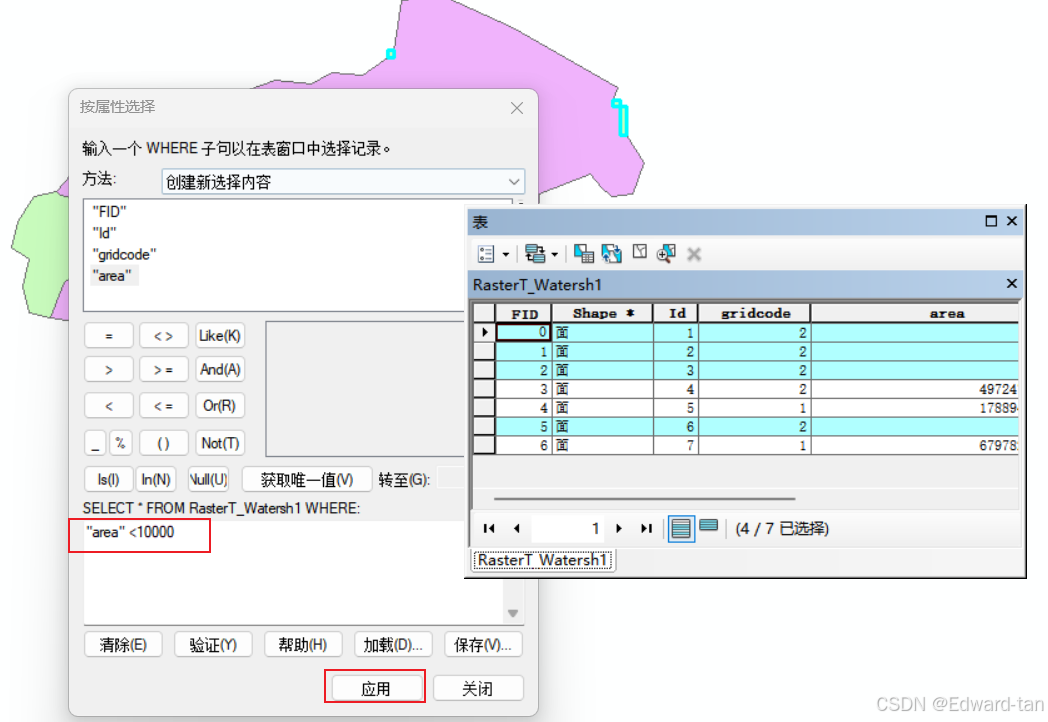Screen dimensions: 1048x722
Task: Select the "FID" field in list
Action: [110, 212]
